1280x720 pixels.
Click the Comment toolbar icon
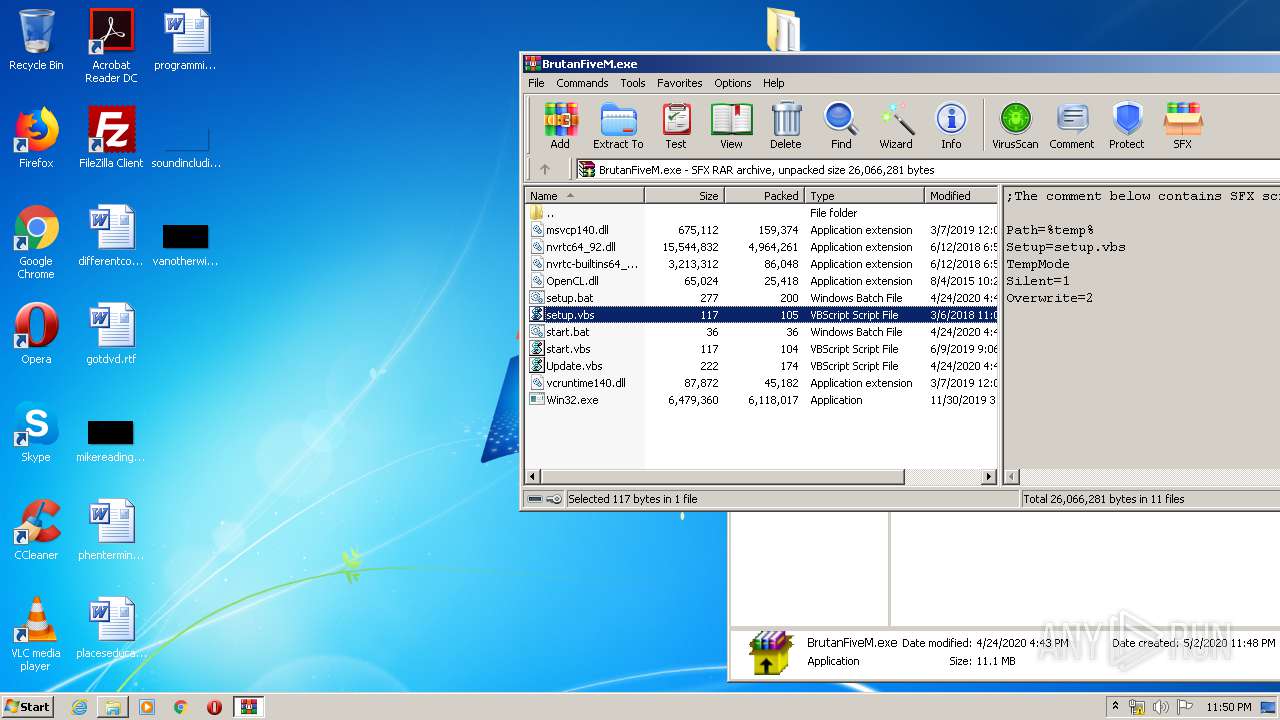click(1072, 126)
